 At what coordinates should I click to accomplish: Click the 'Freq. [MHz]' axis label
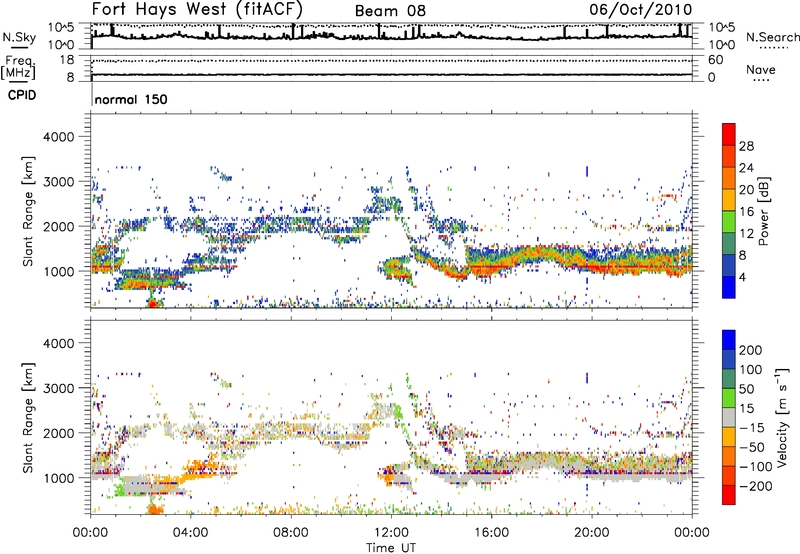pos(18,69)
